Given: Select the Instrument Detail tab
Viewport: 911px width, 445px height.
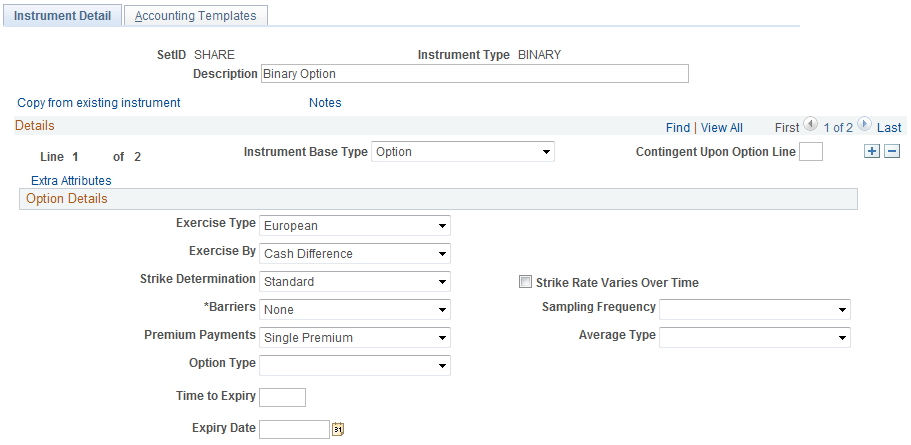Looking at the screenshot, I should click(x=62, y=16).
